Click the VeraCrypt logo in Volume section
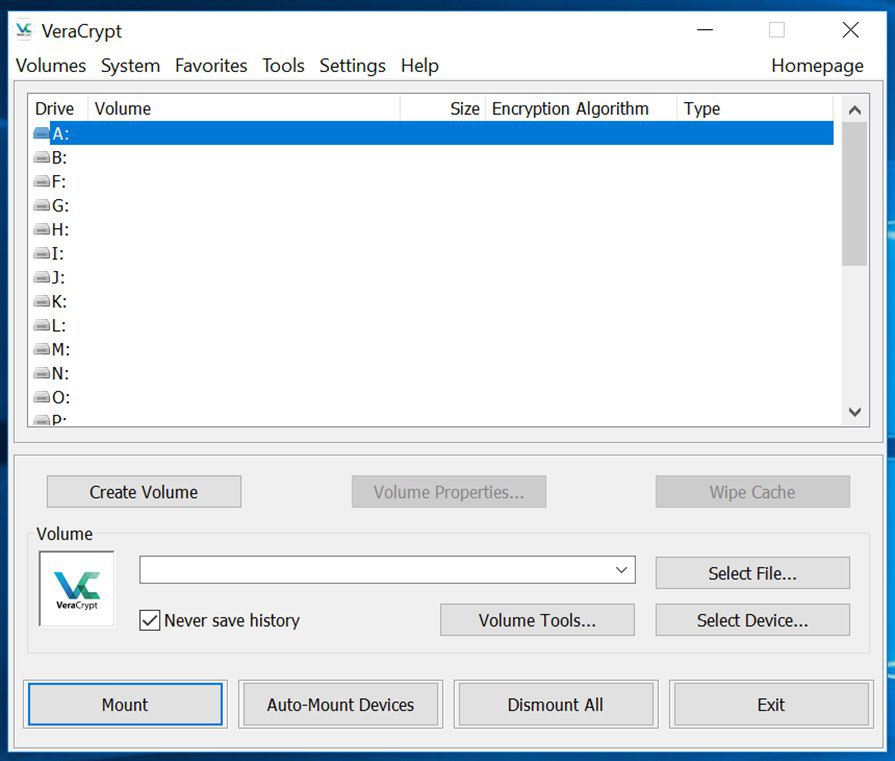895x761 pixels. [77, 589]
